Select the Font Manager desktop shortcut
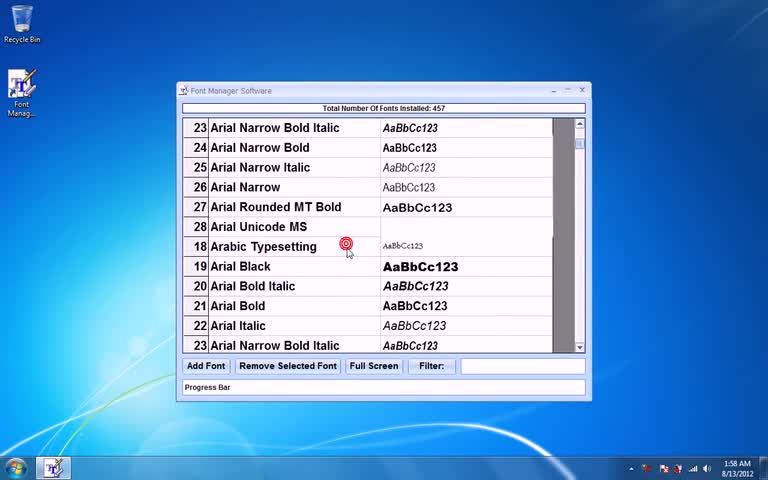This screenshot has width=768, height=480. 22,93
